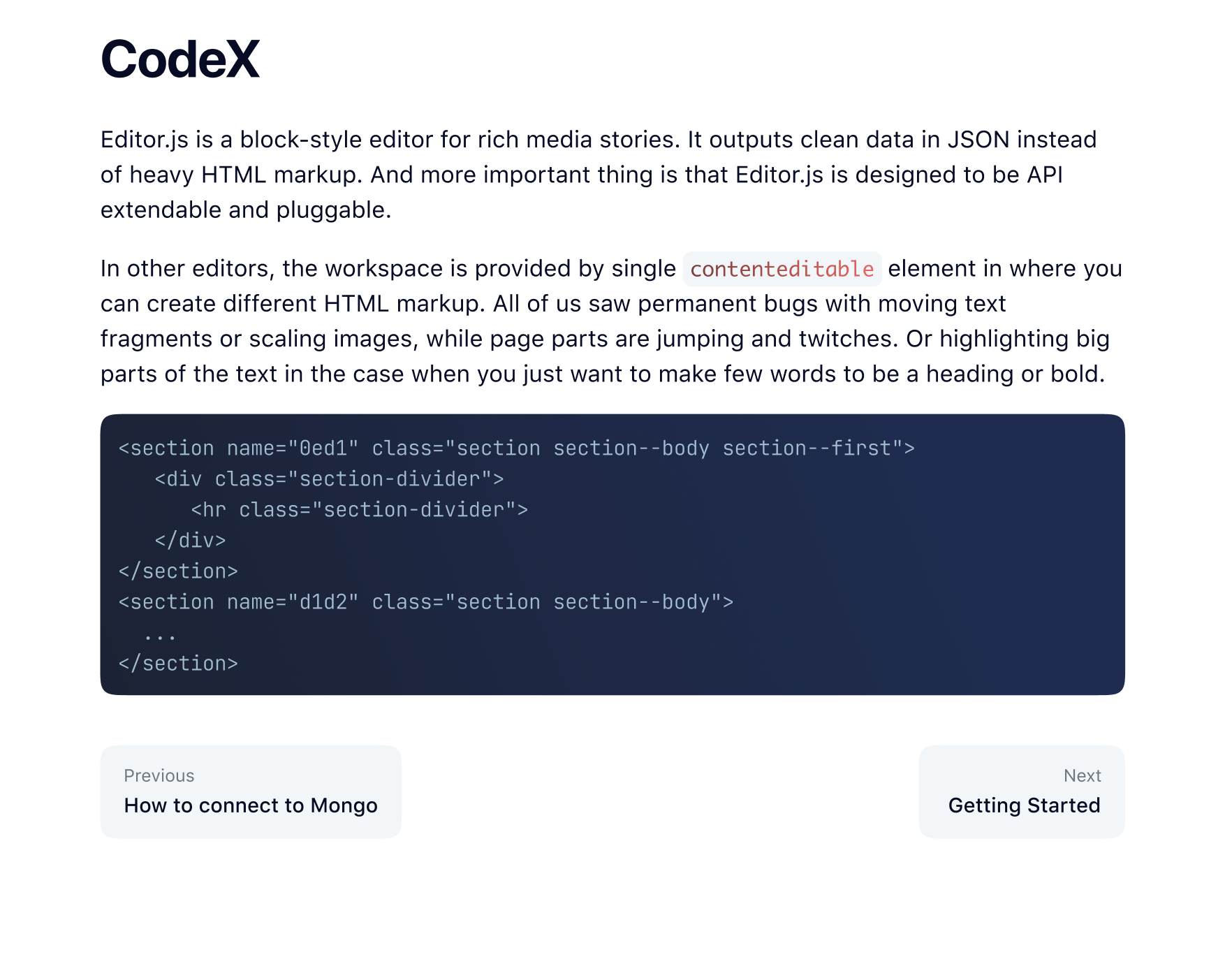Open the 'How to connect to Mongo' previous page
This screenshot has height=971, width=1232.
pyautogui.click(x=251, y=805)
